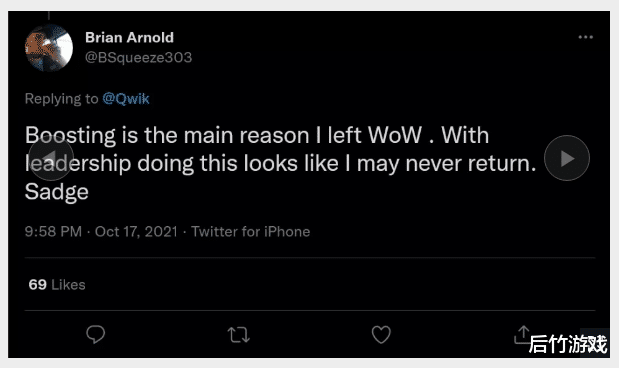Image resolution: width=619 pixels, height=368 pixels.
Task: Like the tweet with the heart icon
Action: click(381, 334)
